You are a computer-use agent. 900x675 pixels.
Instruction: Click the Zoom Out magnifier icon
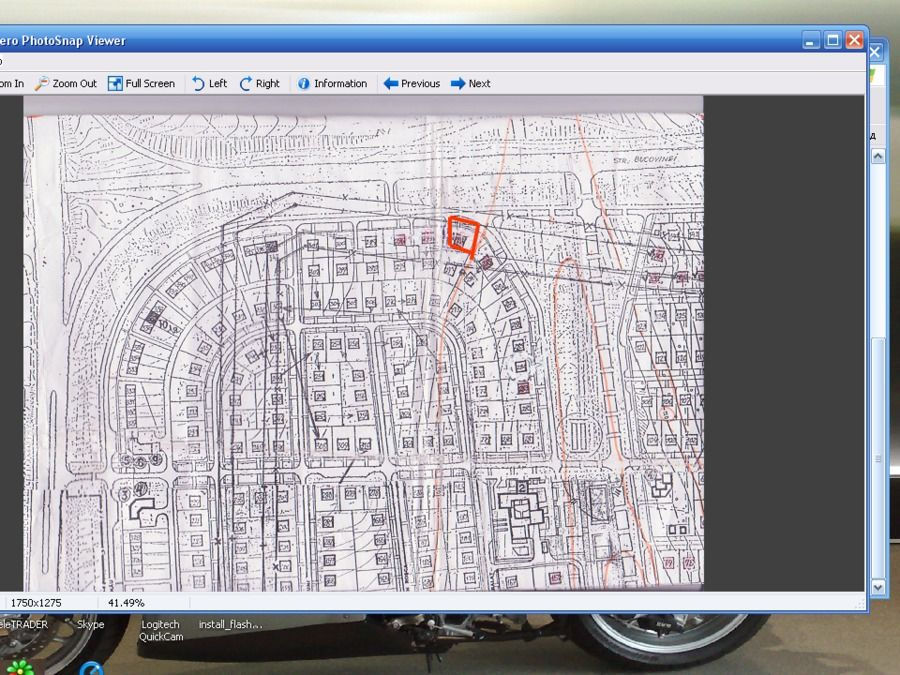(x=42, y=84)
